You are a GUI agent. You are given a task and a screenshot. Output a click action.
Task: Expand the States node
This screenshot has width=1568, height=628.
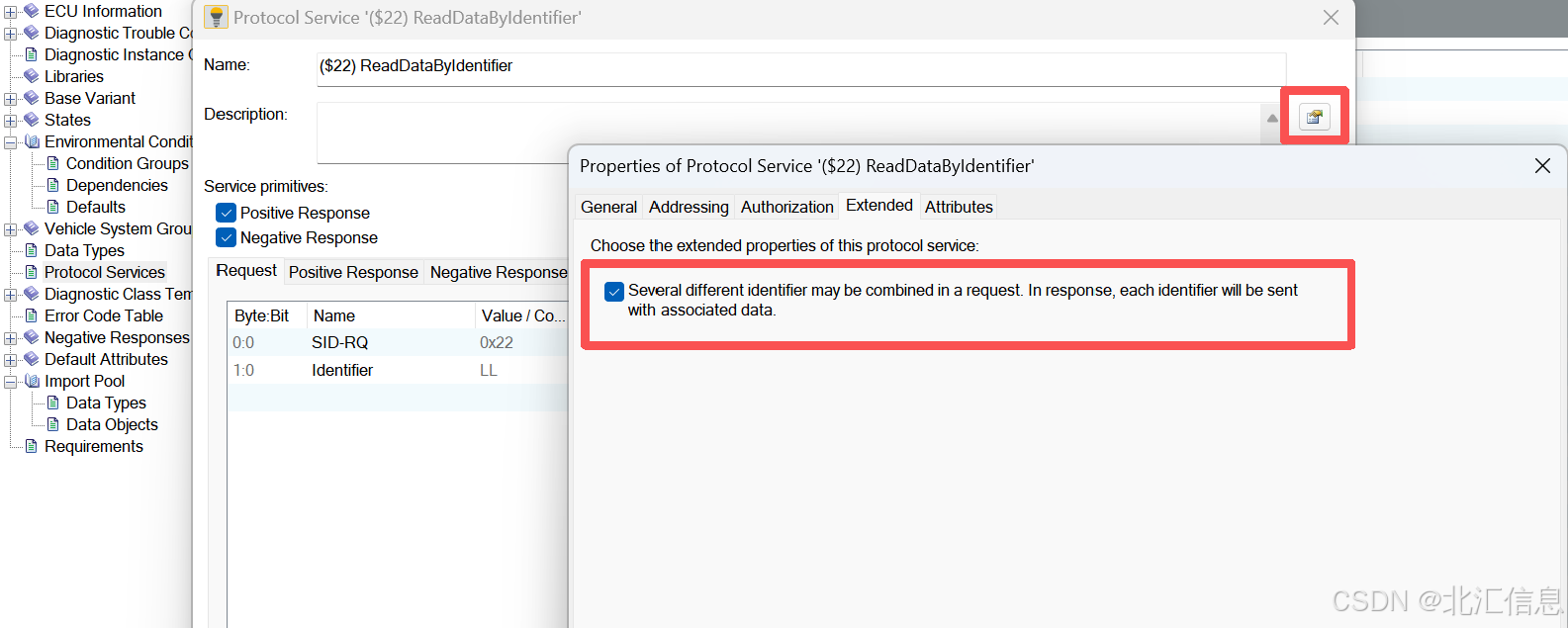pos(10,121)
